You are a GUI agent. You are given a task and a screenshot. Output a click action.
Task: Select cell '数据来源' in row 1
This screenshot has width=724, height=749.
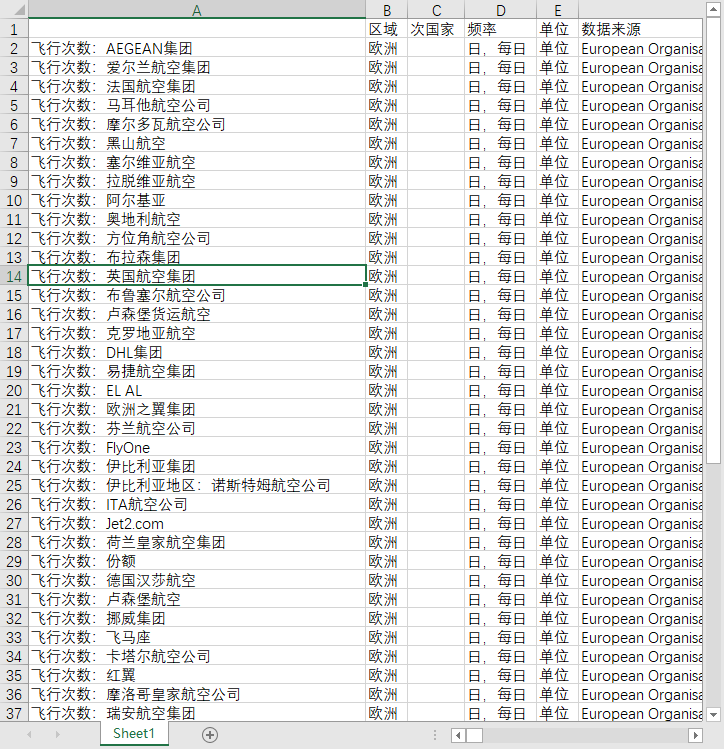tap(640, 29)
